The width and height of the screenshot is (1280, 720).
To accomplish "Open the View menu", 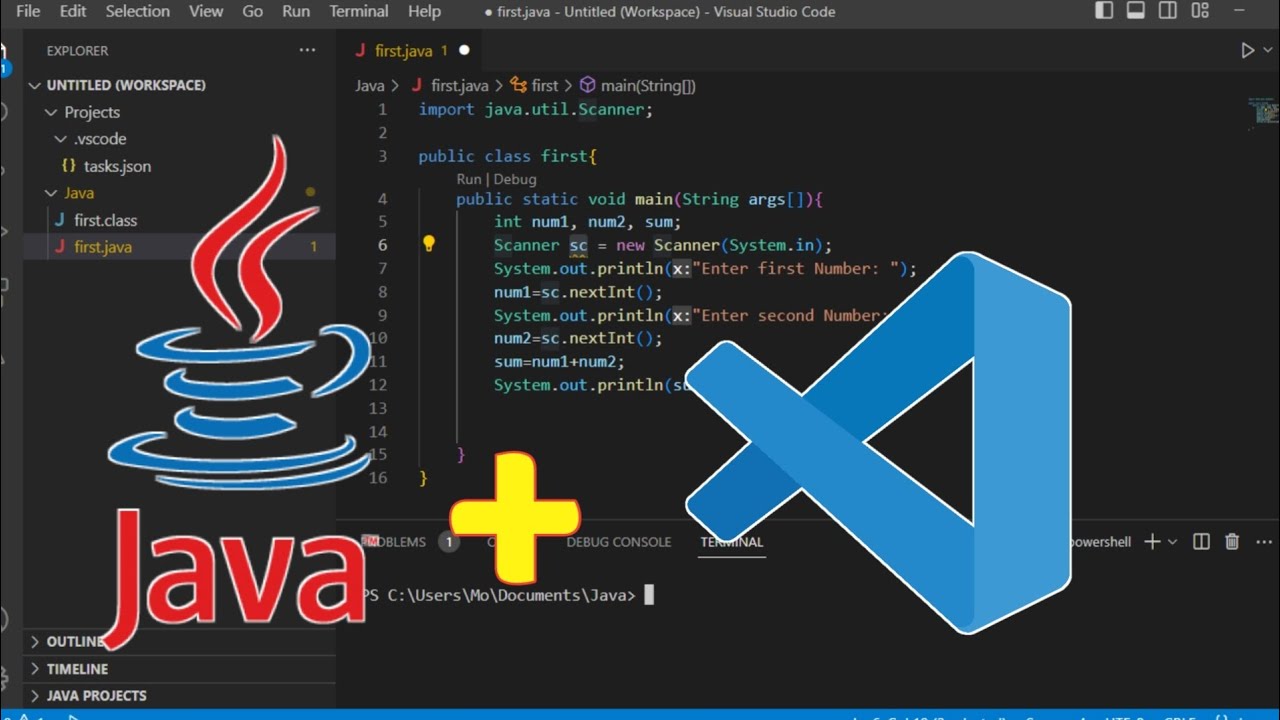I will 206,11.
